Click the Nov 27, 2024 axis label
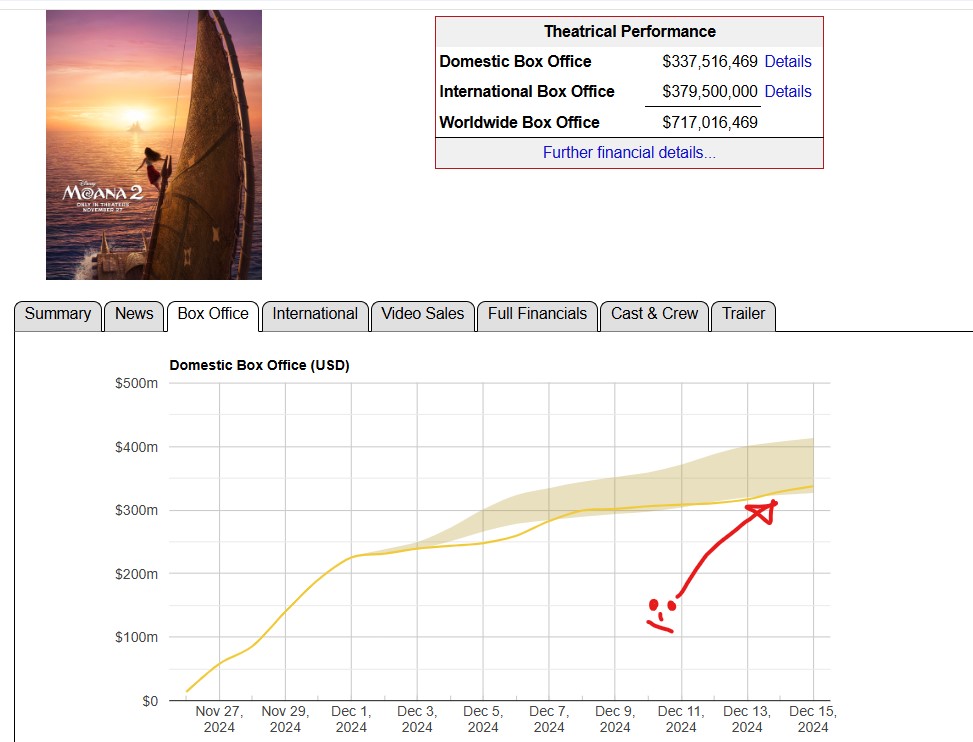Viewport: 973px width, 742px height. 219,719
